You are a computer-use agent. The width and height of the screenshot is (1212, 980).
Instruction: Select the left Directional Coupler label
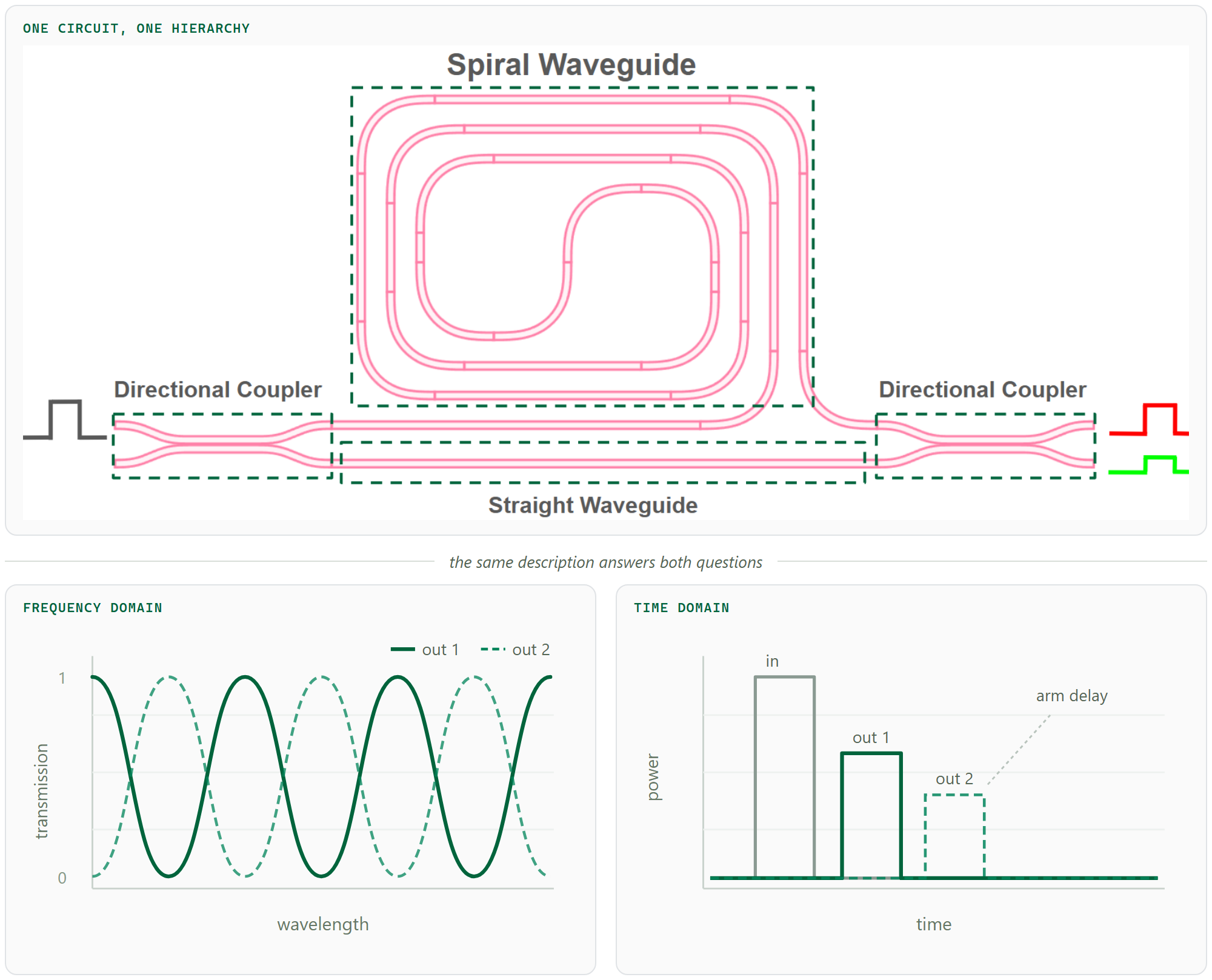click(x=218, y=390)
